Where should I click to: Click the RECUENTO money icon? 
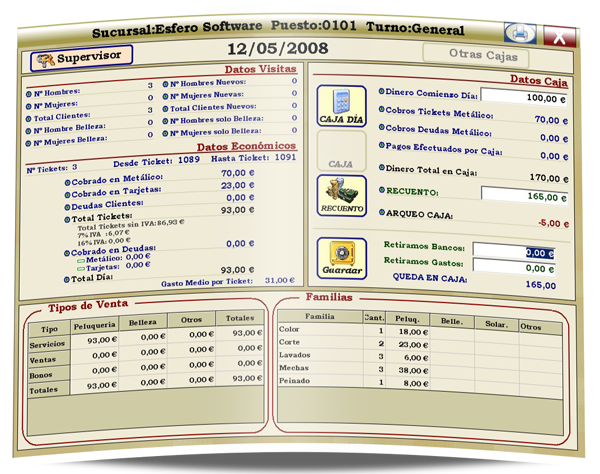pos(341,195)
